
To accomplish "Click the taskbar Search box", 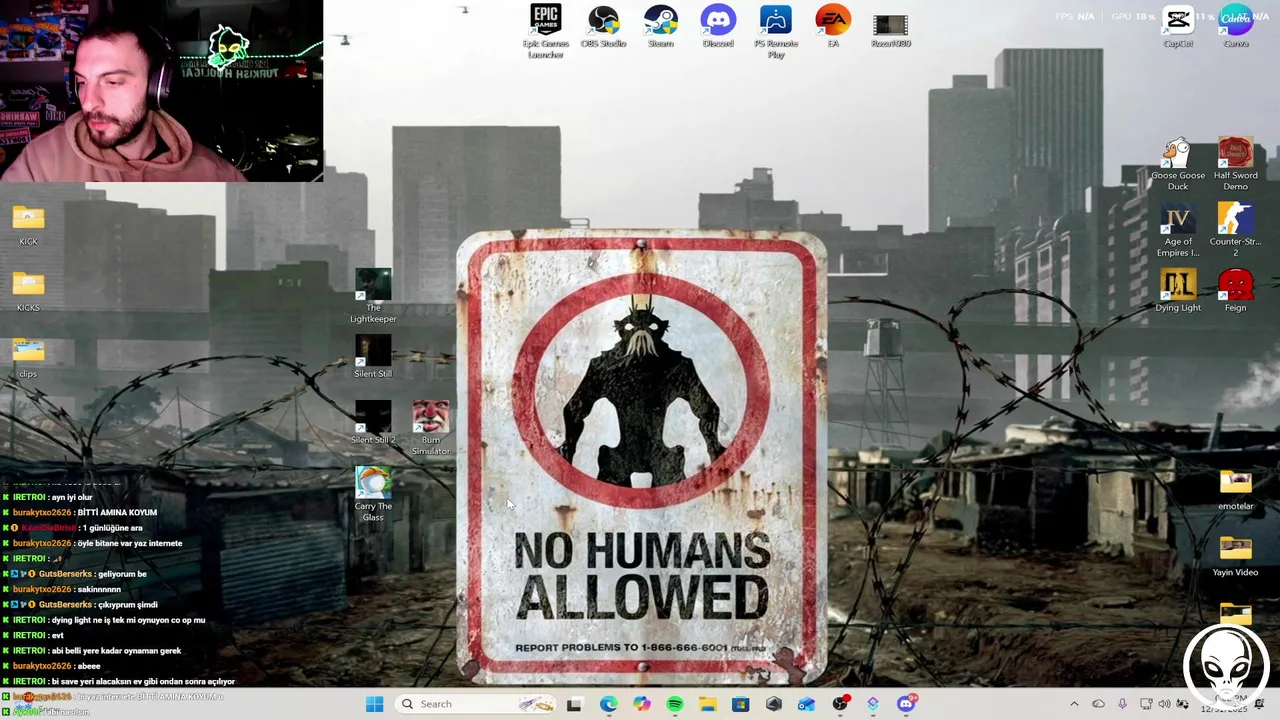I will [x=474, y=704].
